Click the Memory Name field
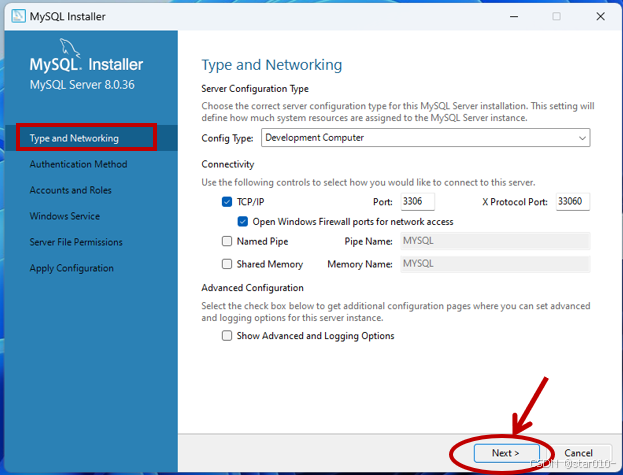Viewport: 623px width, 475px height. 495,264
